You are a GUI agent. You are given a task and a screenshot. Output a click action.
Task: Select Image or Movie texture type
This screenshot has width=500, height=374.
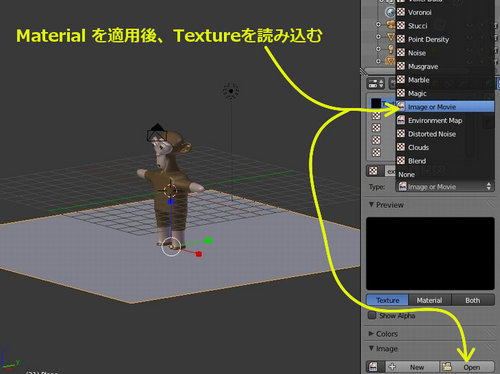445,107
